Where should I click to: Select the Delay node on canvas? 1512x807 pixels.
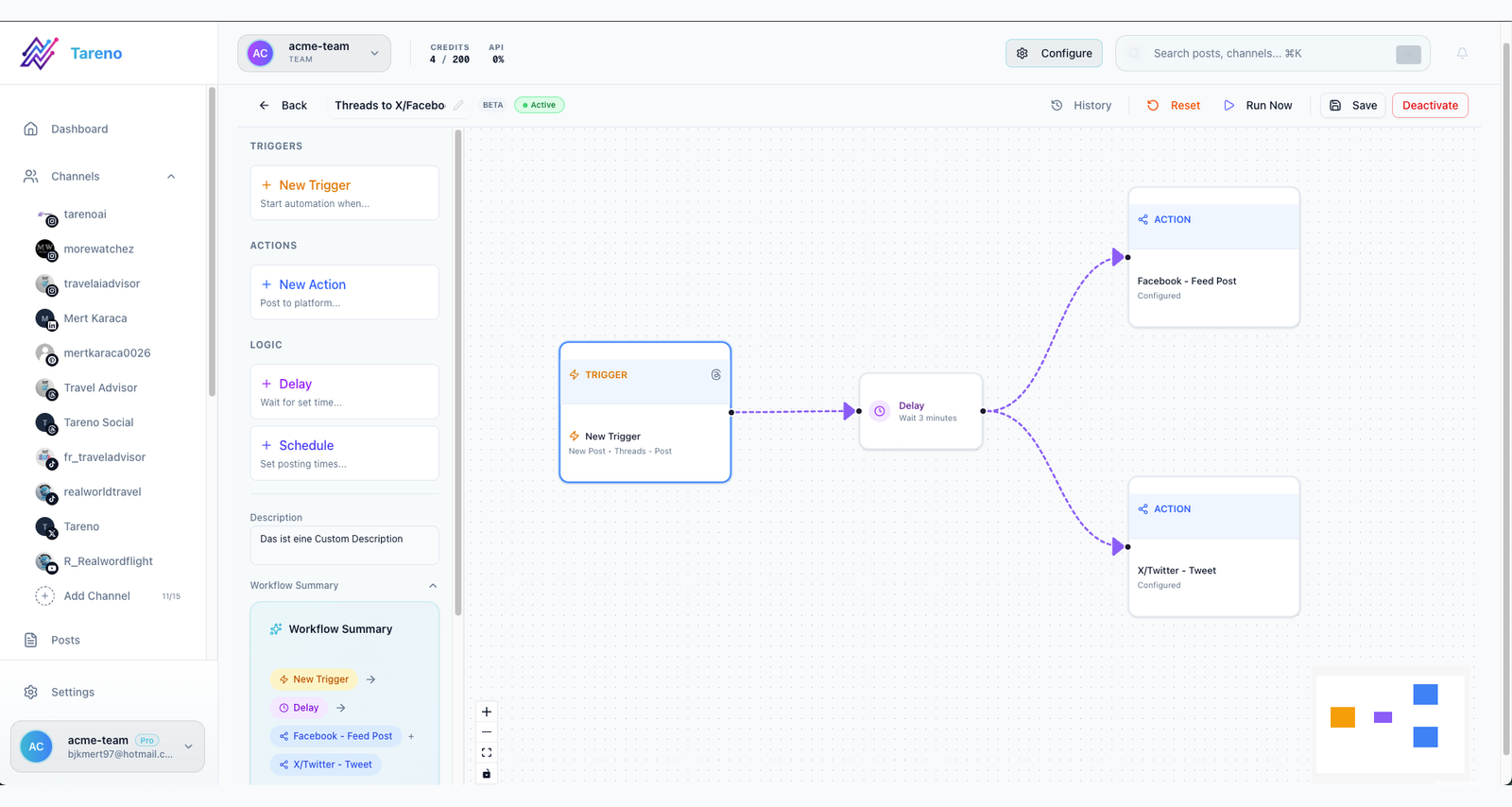coord(921,411)
